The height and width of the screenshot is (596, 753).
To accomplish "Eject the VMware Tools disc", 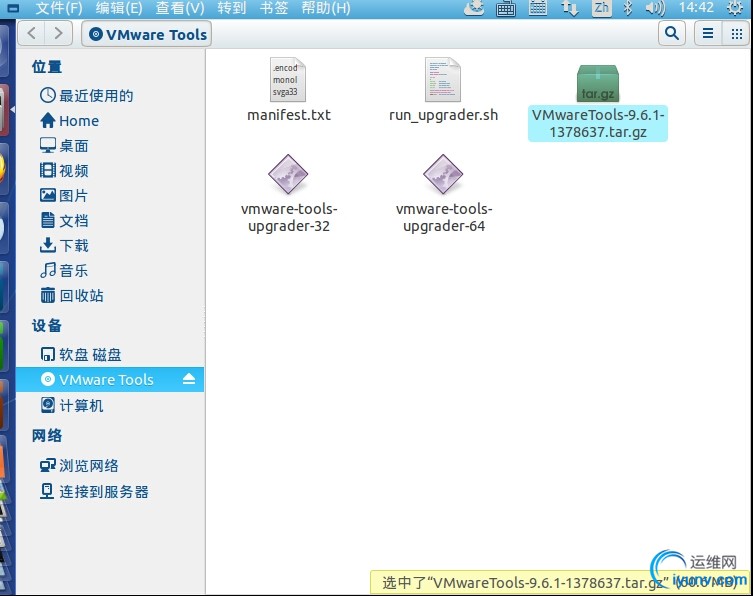I will (x=189, y=379).
